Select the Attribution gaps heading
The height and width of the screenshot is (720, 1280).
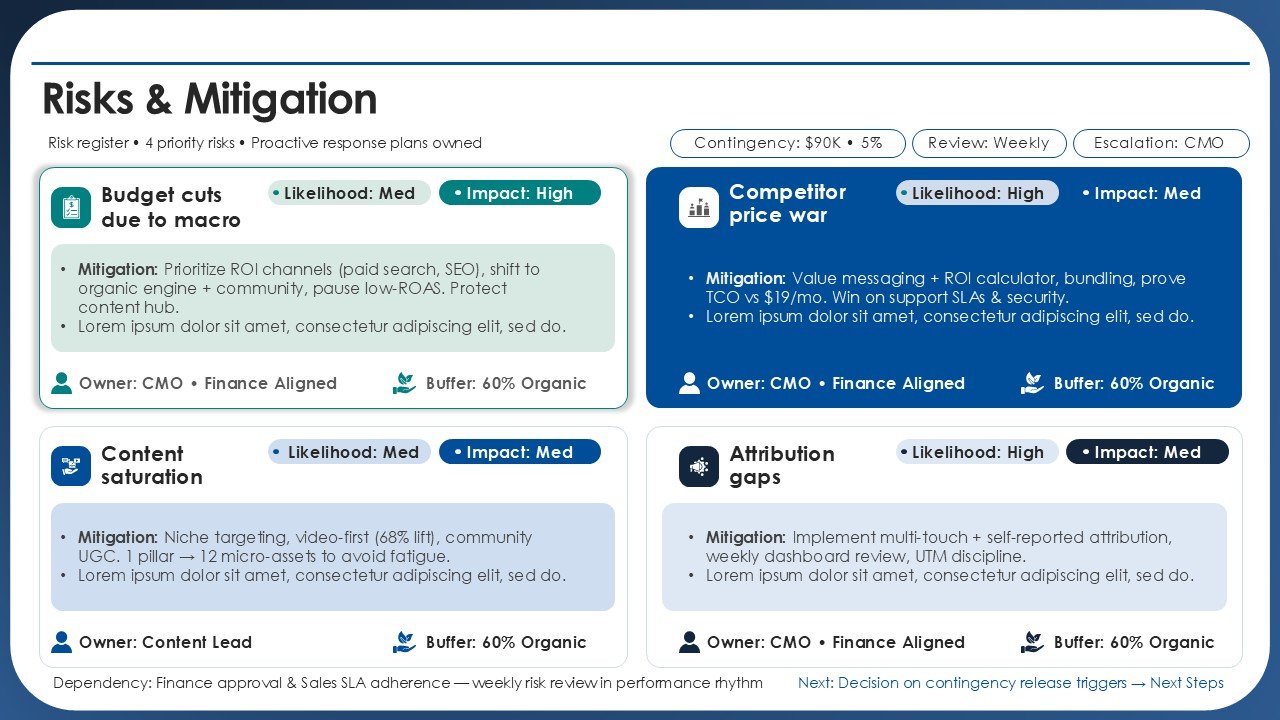782,465
